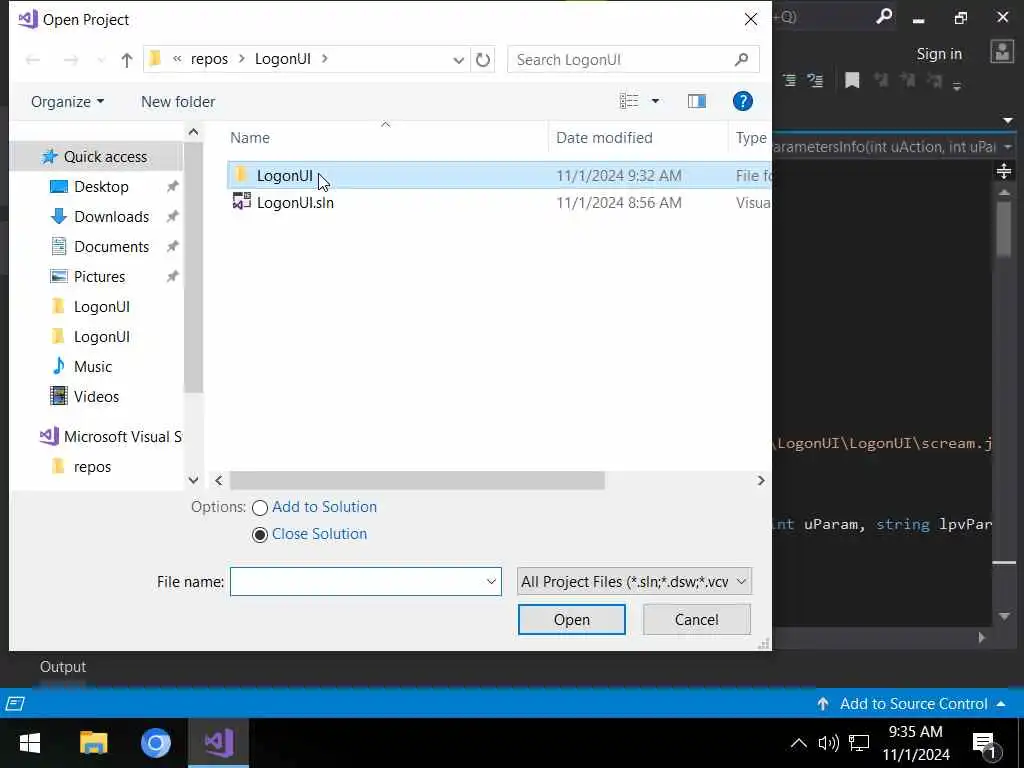Open Desktop in Quick access
The image size is (1024, 768).
(x=101, y=187)
